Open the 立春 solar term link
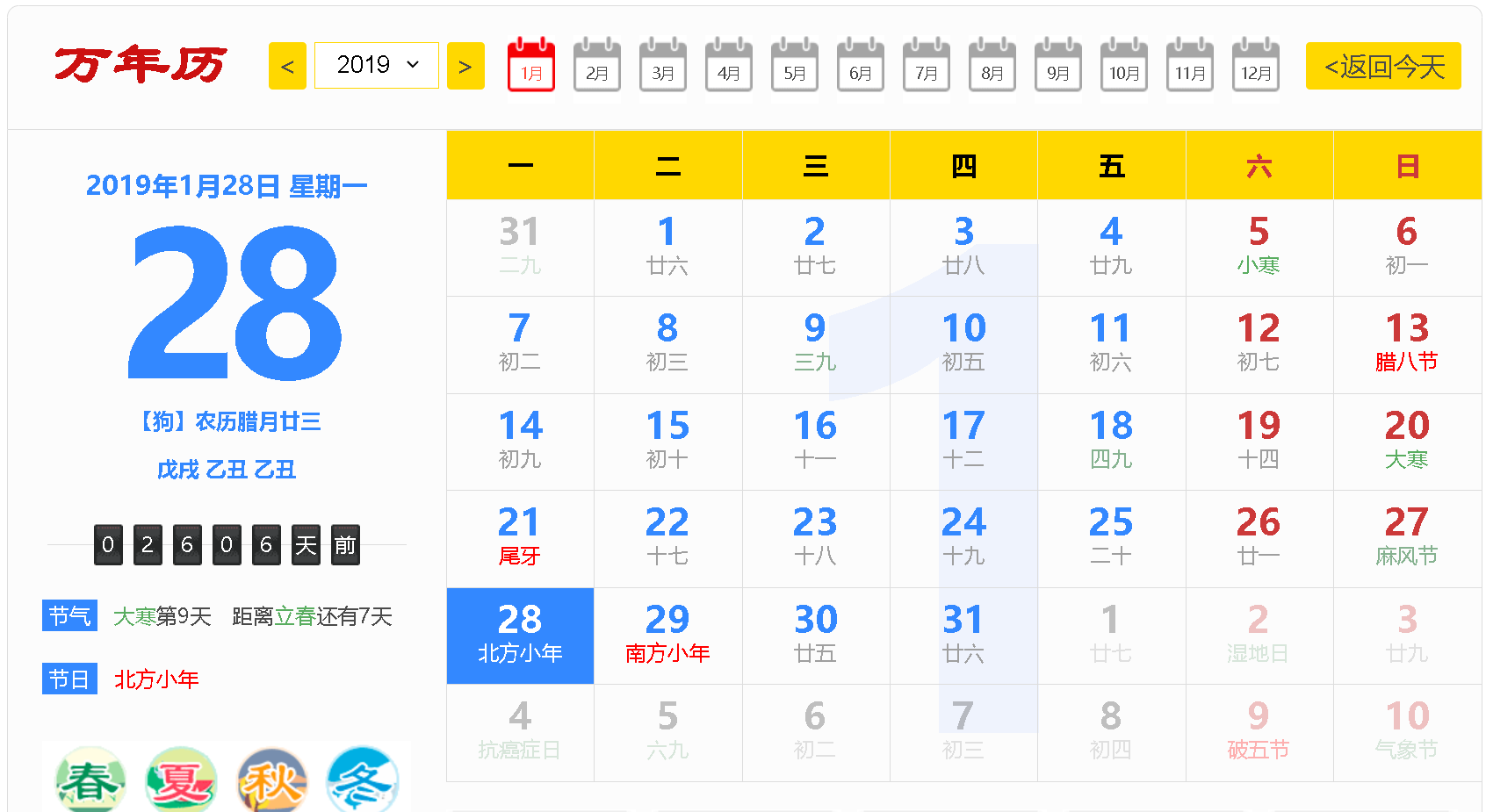This screenshot has width=1486, height=812. (x=295, y=617)
